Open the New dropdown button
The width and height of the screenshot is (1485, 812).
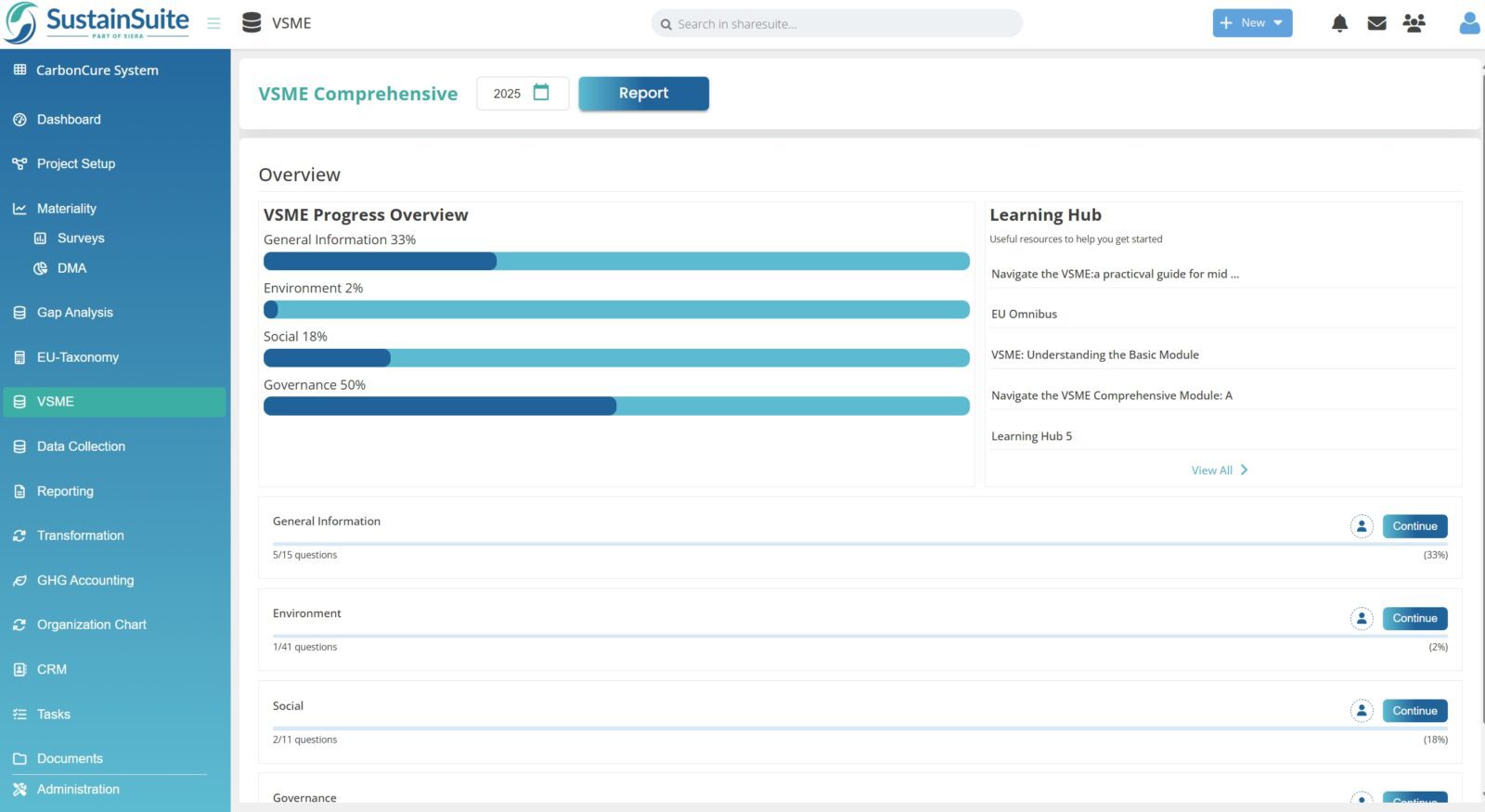[1252, 23]
